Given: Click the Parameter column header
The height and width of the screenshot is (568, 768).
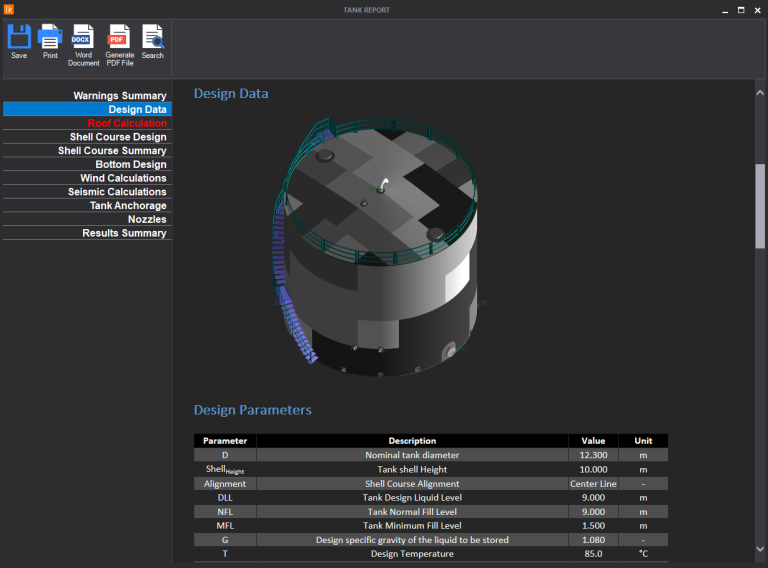Looking at the screenshot, I should click(225, 441).
